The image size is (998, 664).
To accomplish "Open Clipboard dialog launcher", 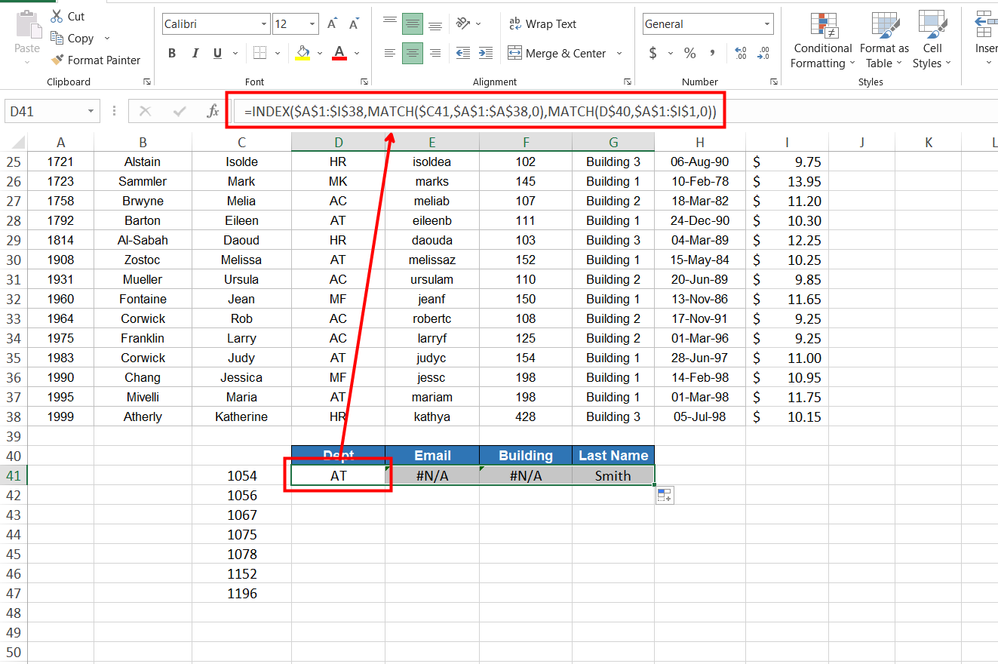I will click(x=147, y=81).
